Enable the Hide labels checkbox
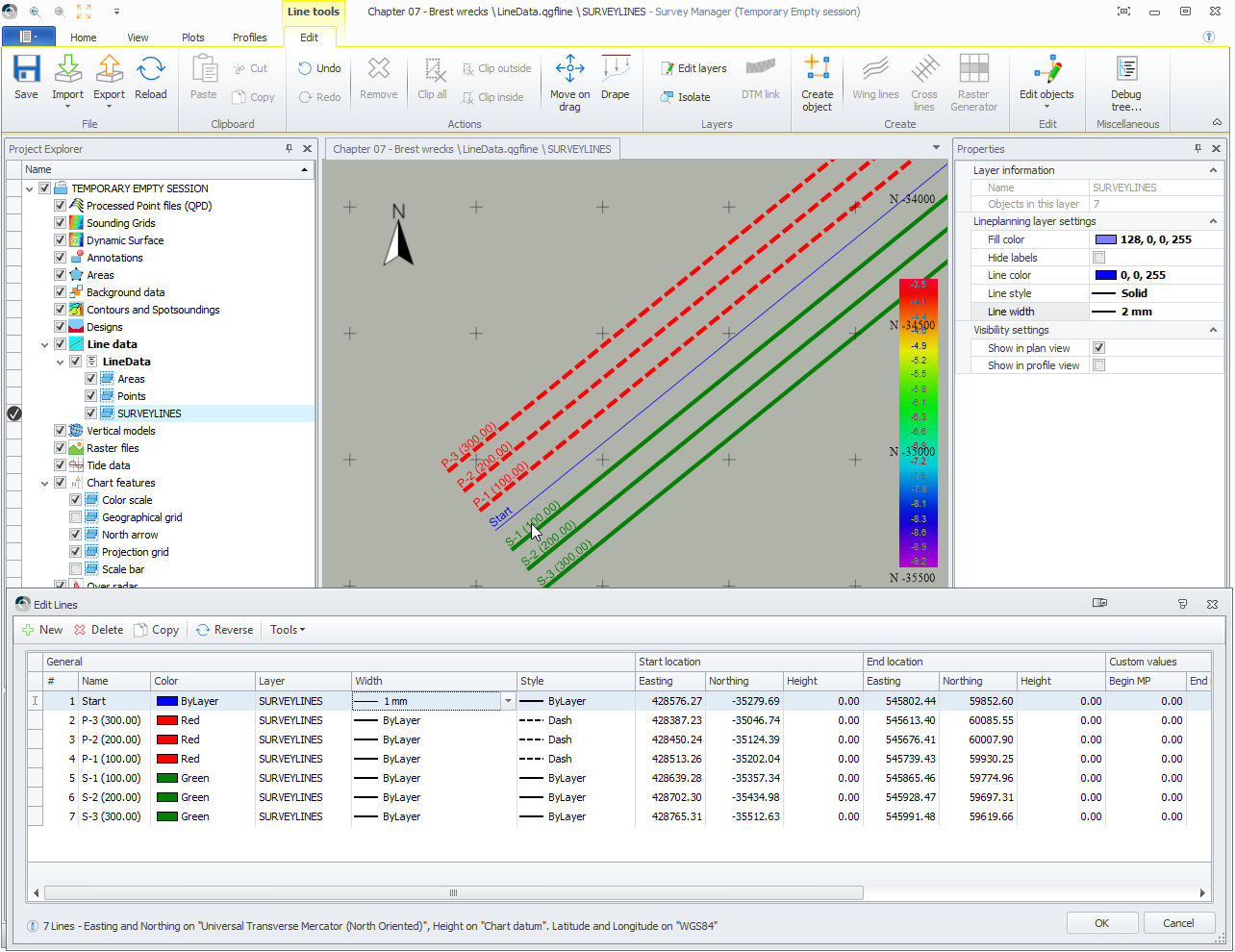The width and height of the screenshot is (1235, 952). coord(1099,258)
